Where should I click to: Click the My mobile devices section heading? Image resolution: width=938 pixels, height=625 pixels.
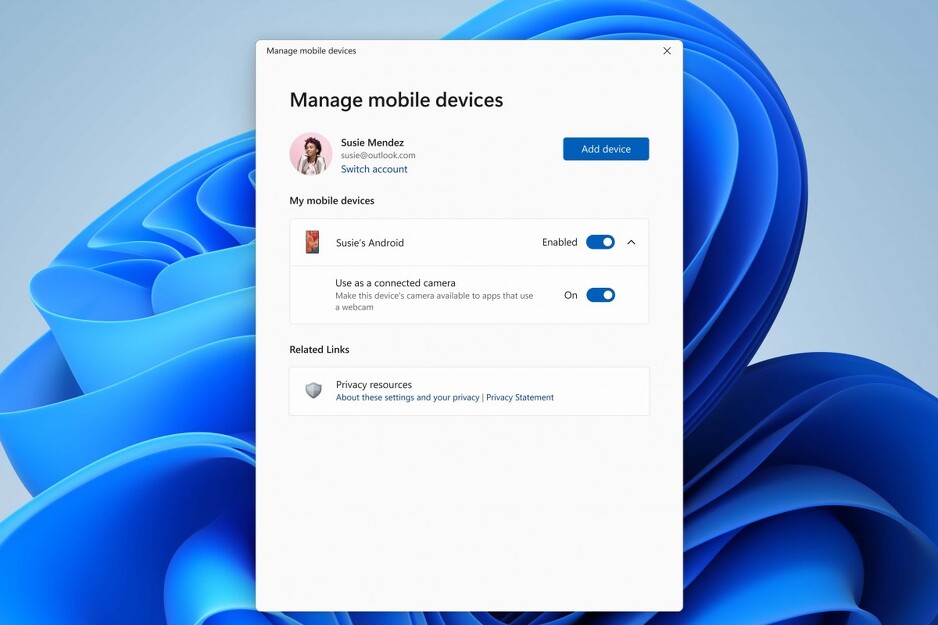(332, 201)
